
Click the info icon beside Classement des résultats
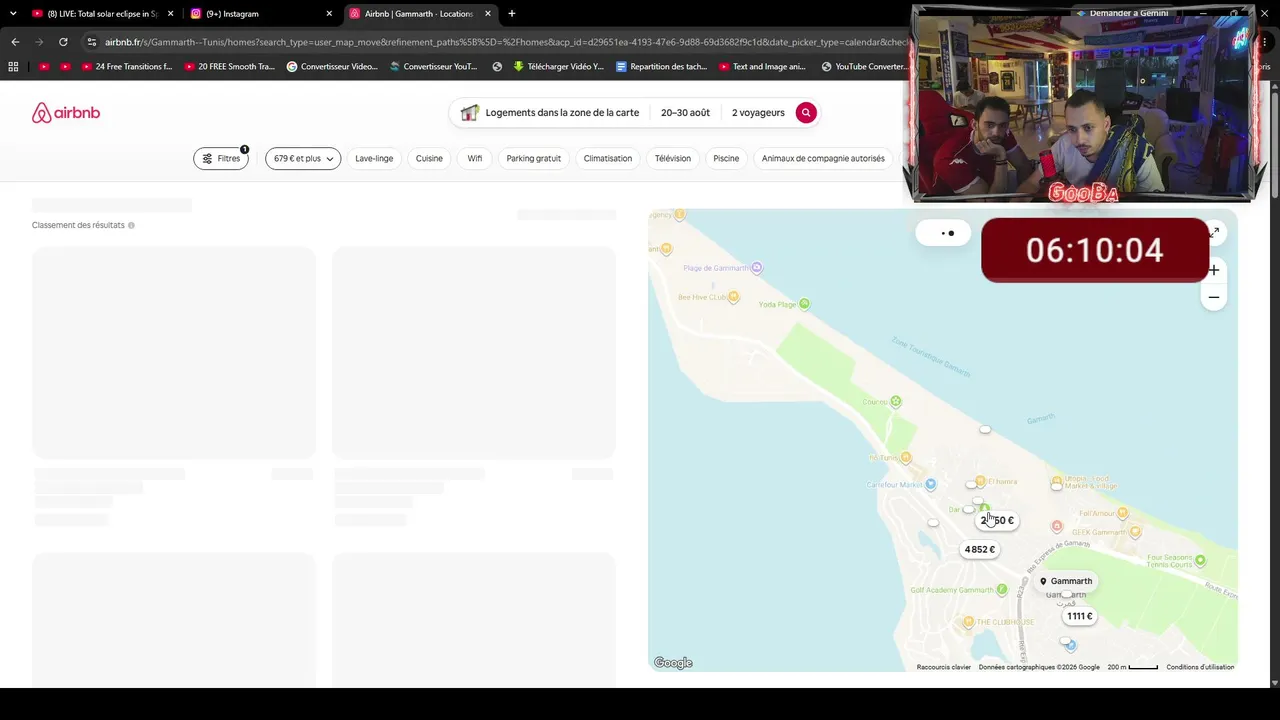pyautogui.click(x=131, y=225)
